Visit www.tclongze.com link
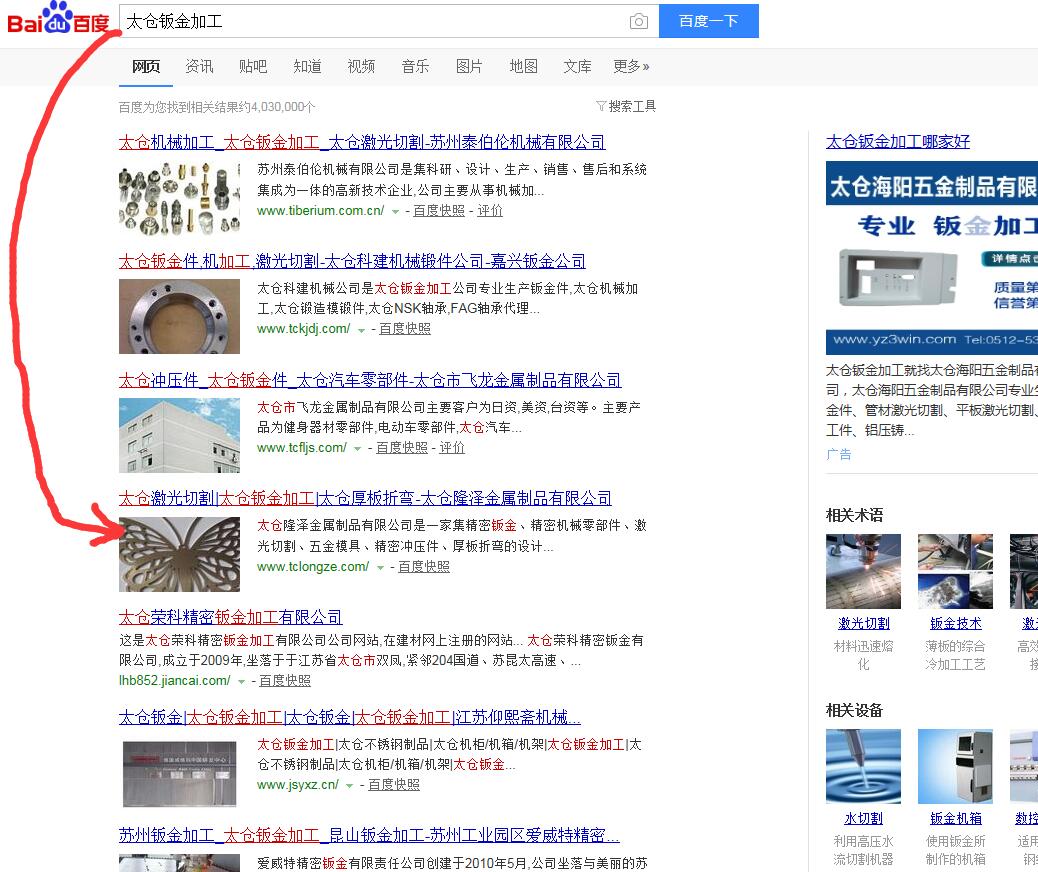Image resolution: width=1038 pixels, height=872 pixels. pyautogui.click(x=313, y=567)
